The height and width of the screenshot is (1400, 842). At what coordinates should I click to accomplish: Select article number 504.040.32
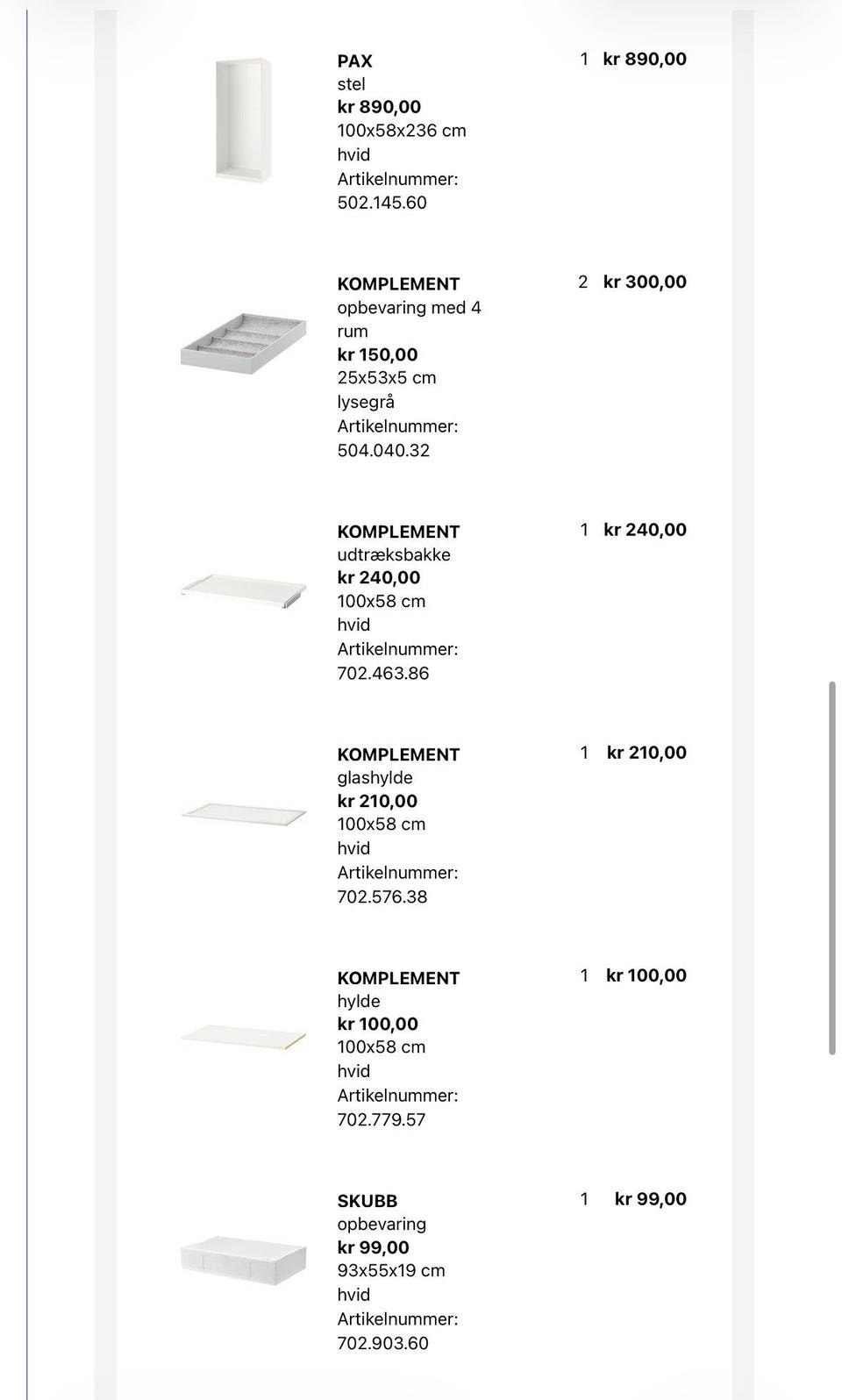pyautogui.click(x=383, y=450)
